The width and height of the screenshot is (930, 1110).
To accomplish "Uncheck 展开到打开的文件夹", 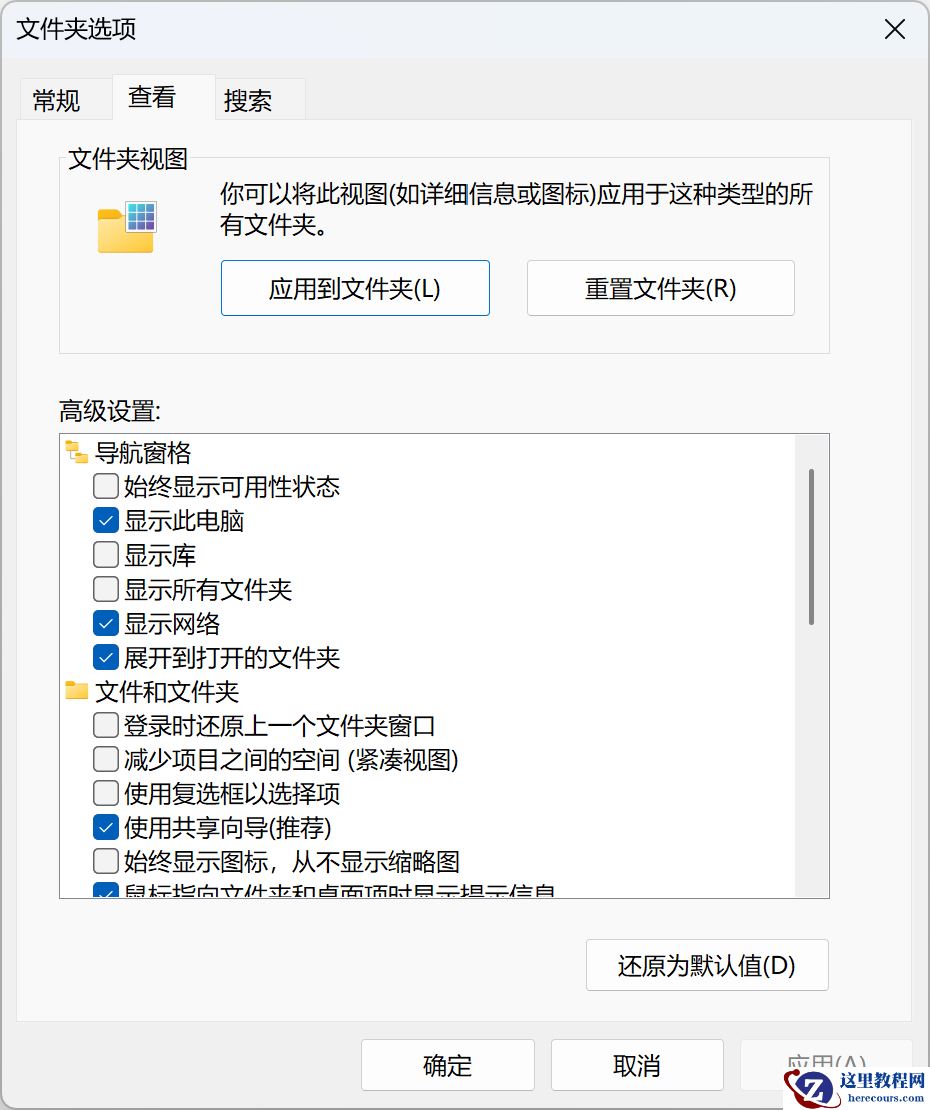I will (x=105, y=657).
